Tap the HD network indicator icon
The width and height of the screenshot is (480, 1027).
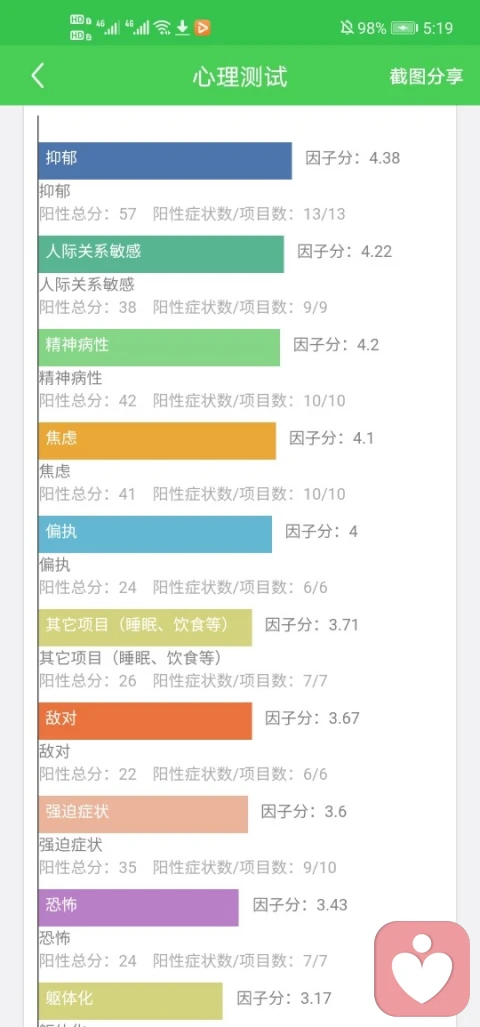80,28
